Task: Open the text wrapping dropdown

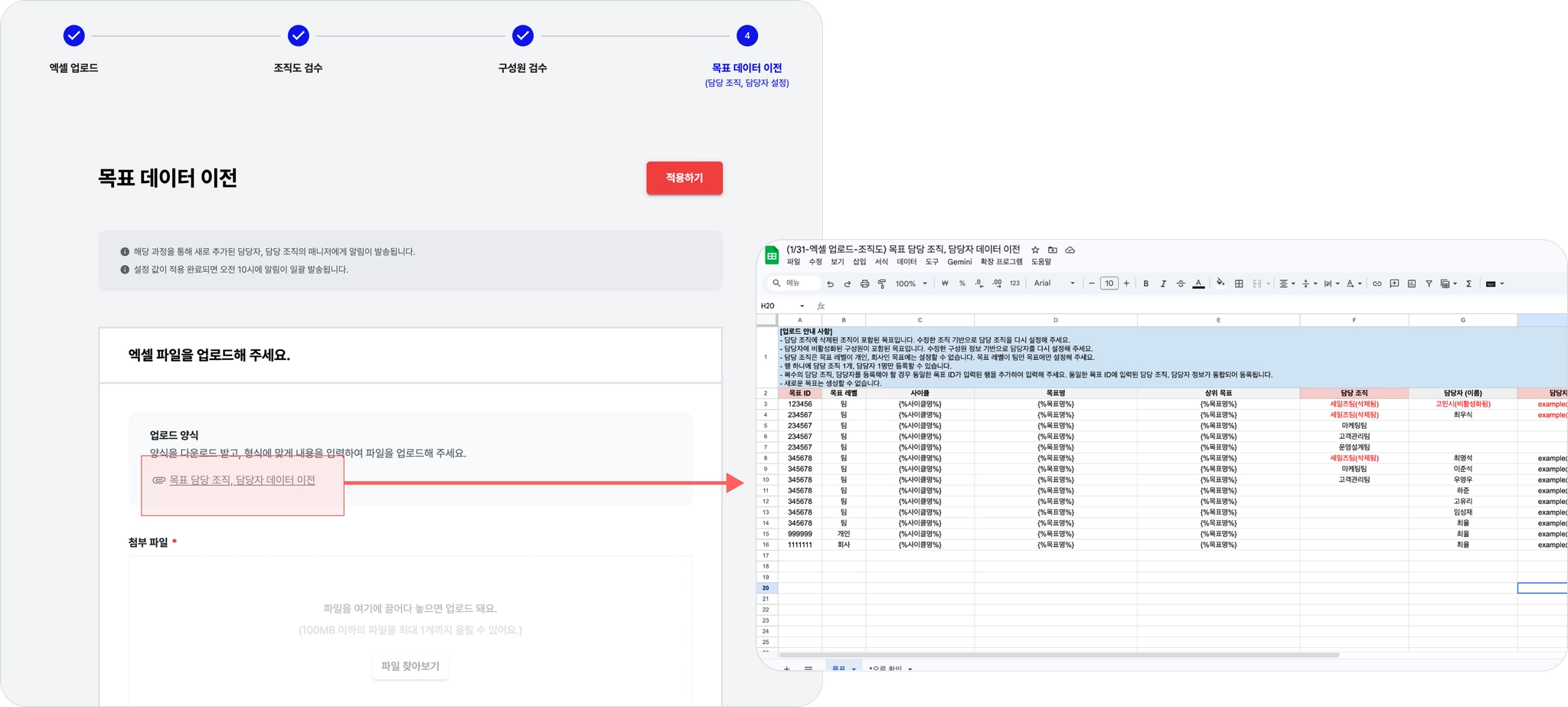Action: pyautogui.click(x=1331, y=283)
